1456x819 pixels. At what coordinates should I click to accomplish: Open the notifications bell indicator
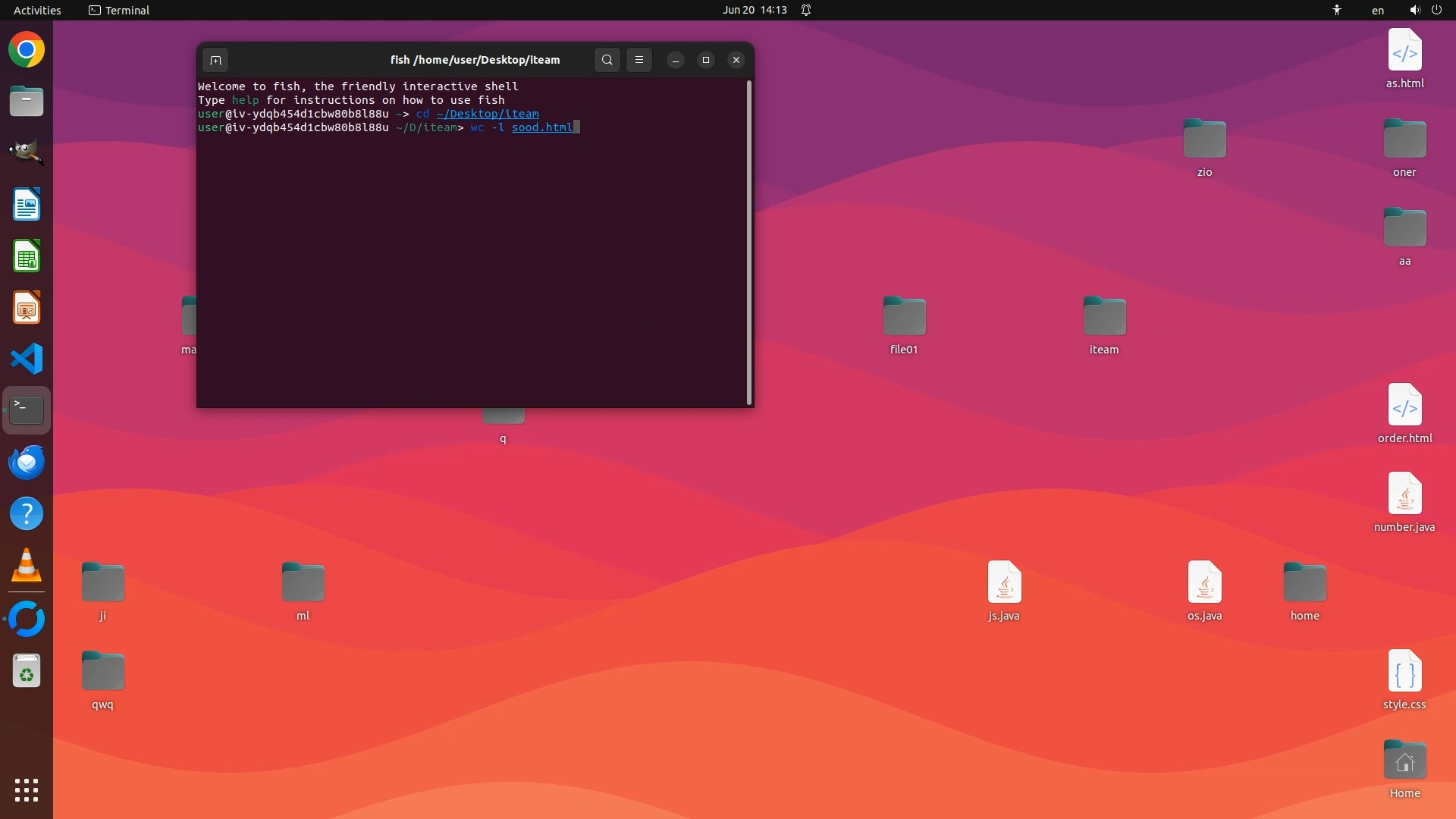tap(806, 10)
